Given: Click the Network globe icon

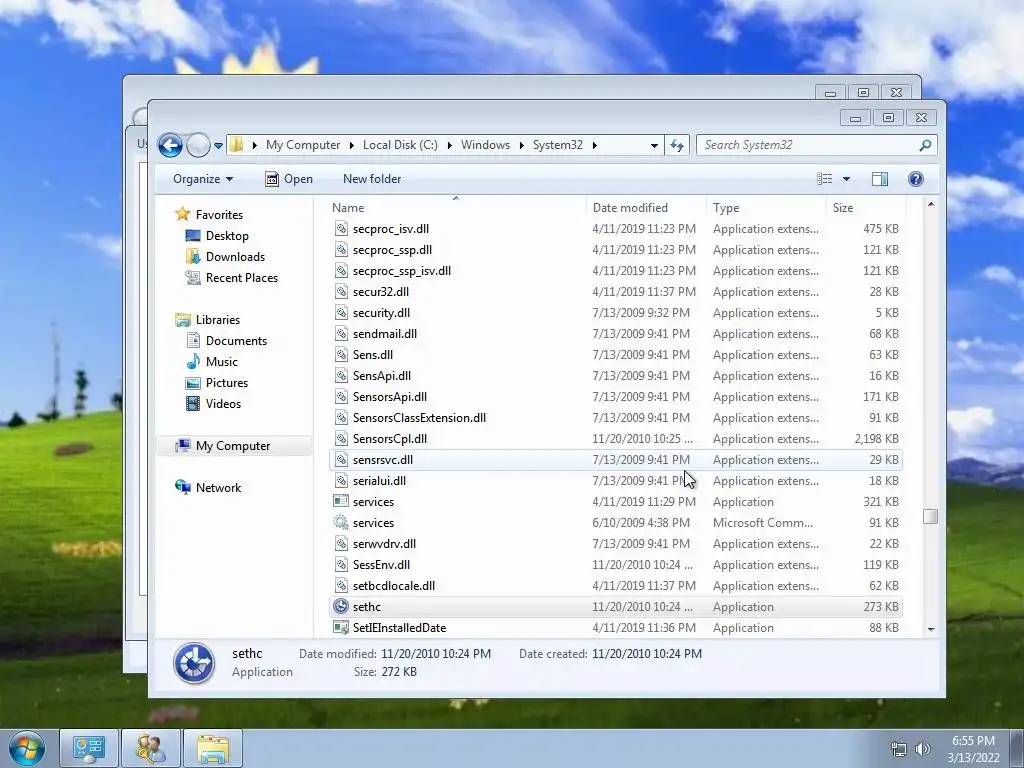Looking at the screenshot, I should 183,487.
